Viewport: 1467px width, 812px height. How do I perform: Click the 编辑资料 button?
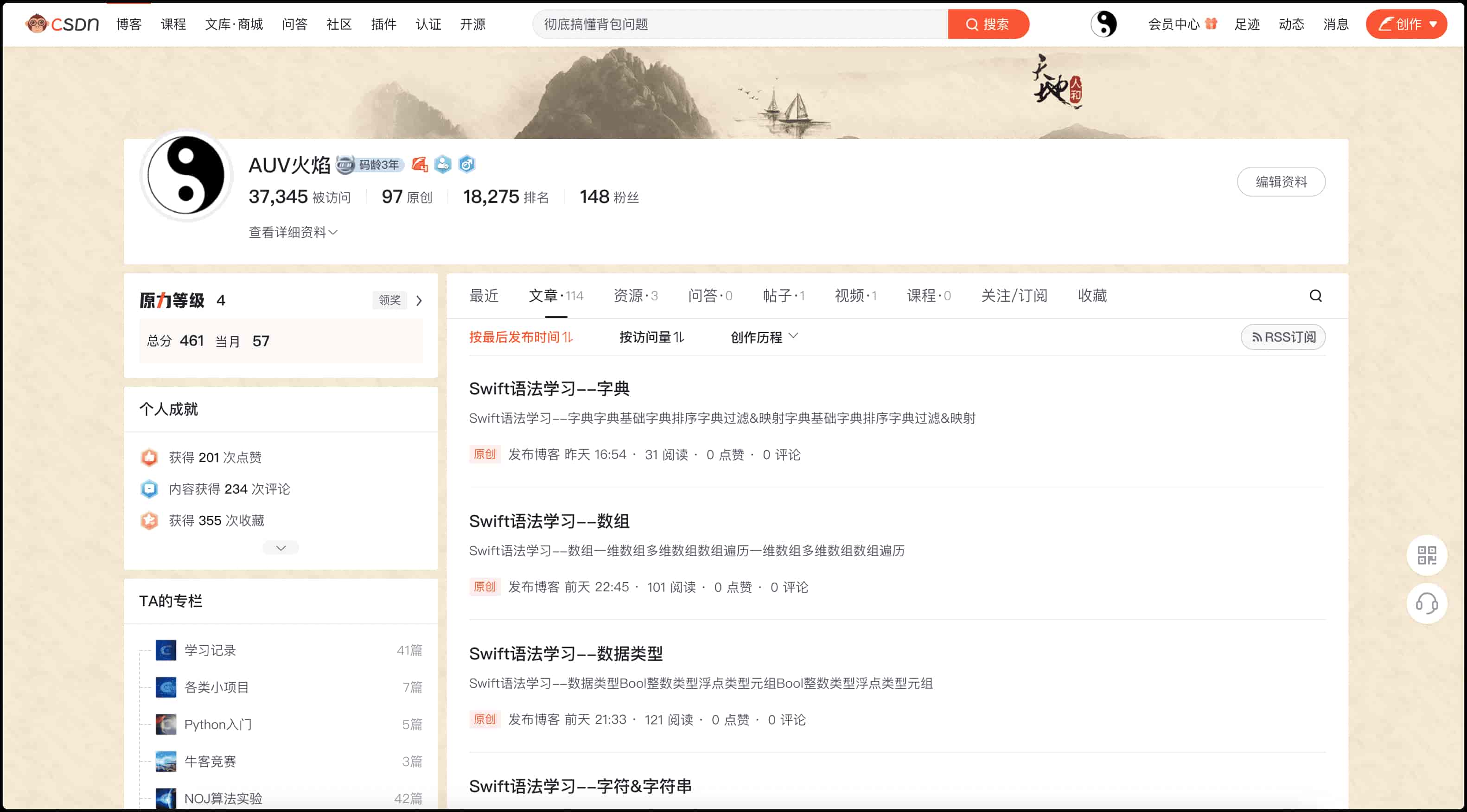[x=1282, y=182]
